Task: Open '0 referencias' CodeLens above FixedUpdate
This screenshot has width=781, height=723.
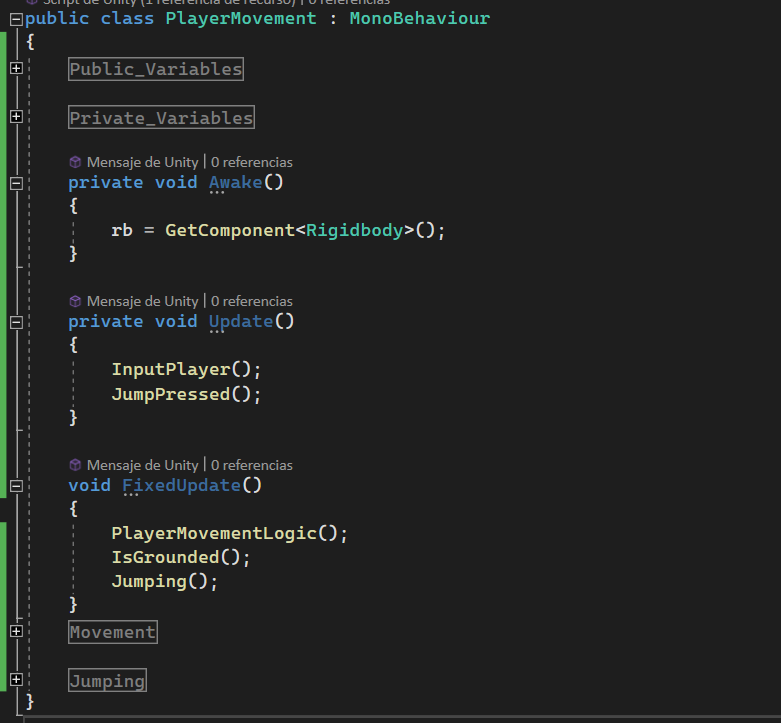Action: point(252,465)
